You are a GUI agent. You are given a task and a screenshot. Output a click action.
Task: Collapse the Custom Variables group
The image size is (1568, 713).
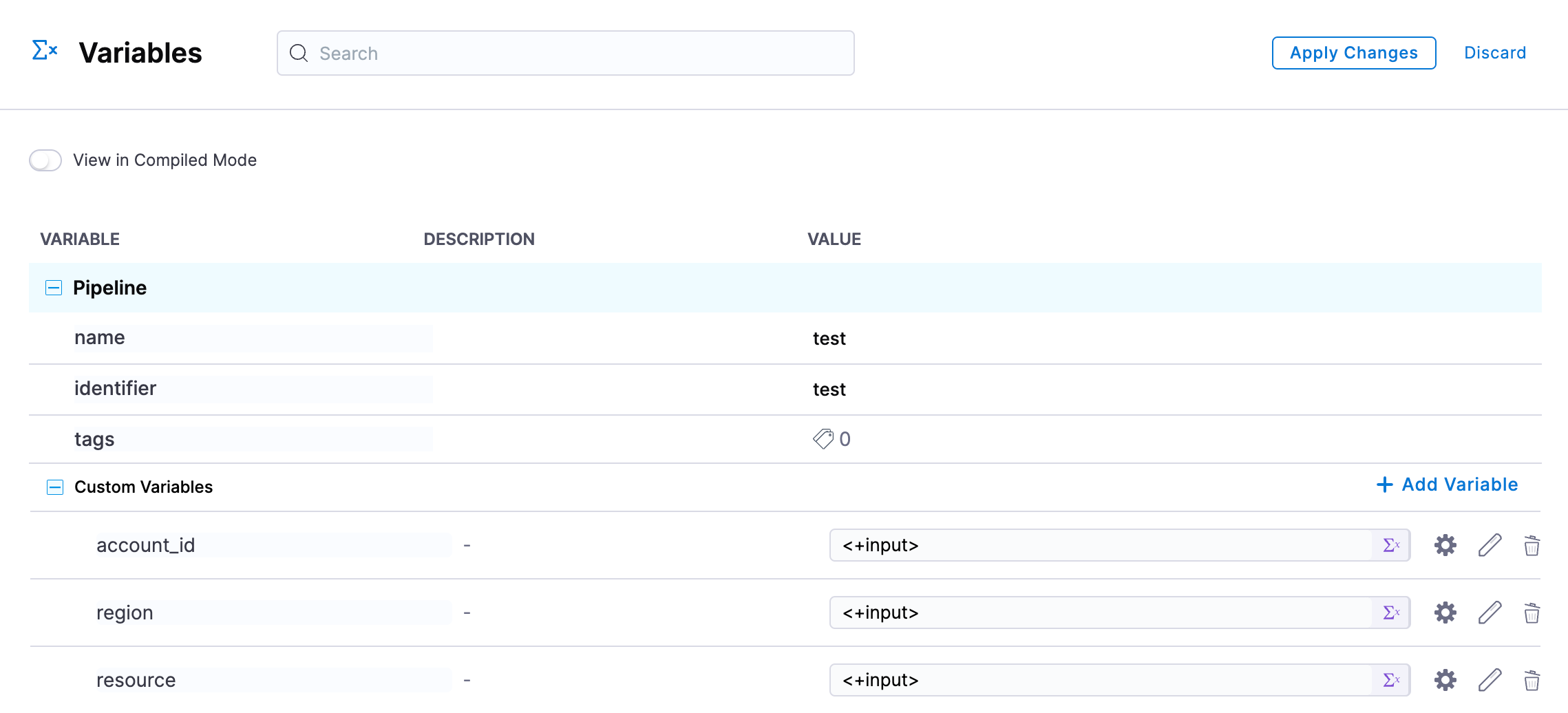pyautogui.click(x=55, y=487)
